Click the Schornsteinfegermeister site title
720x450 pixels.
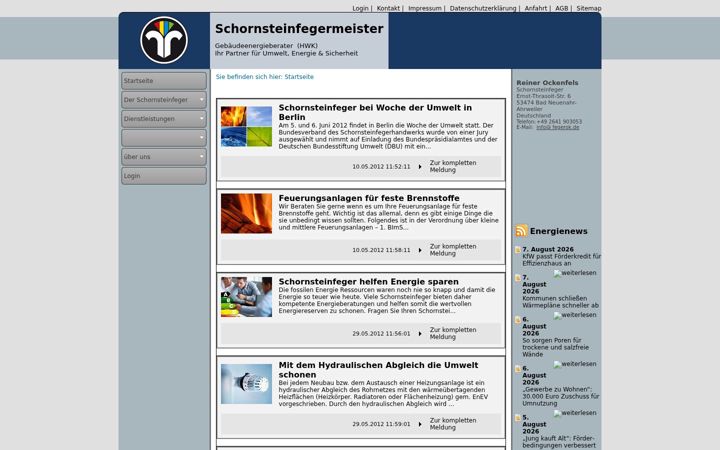click(x=299, y=28)
